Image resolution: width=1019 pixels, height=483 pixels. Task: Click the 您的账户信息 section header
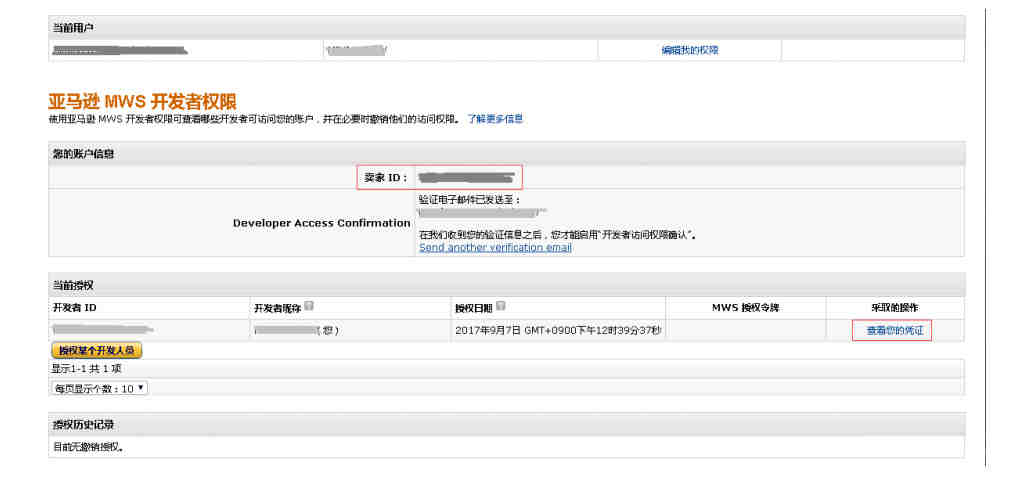(506, 154)
